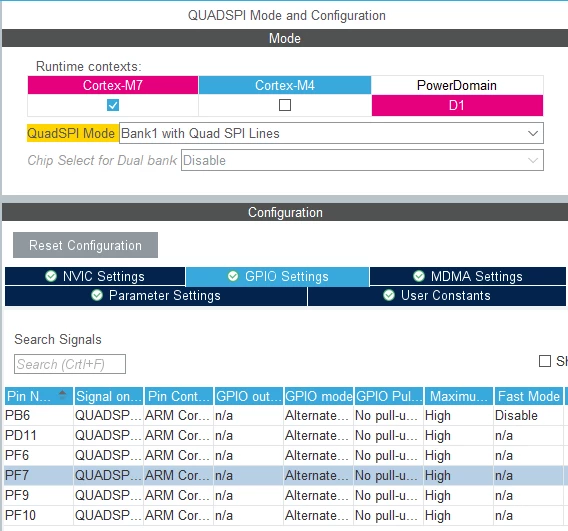Click the ARM Cortex cell in PF10 row
Image resolution: width=568 pixels, height=531 pixels.
point(179,515)
